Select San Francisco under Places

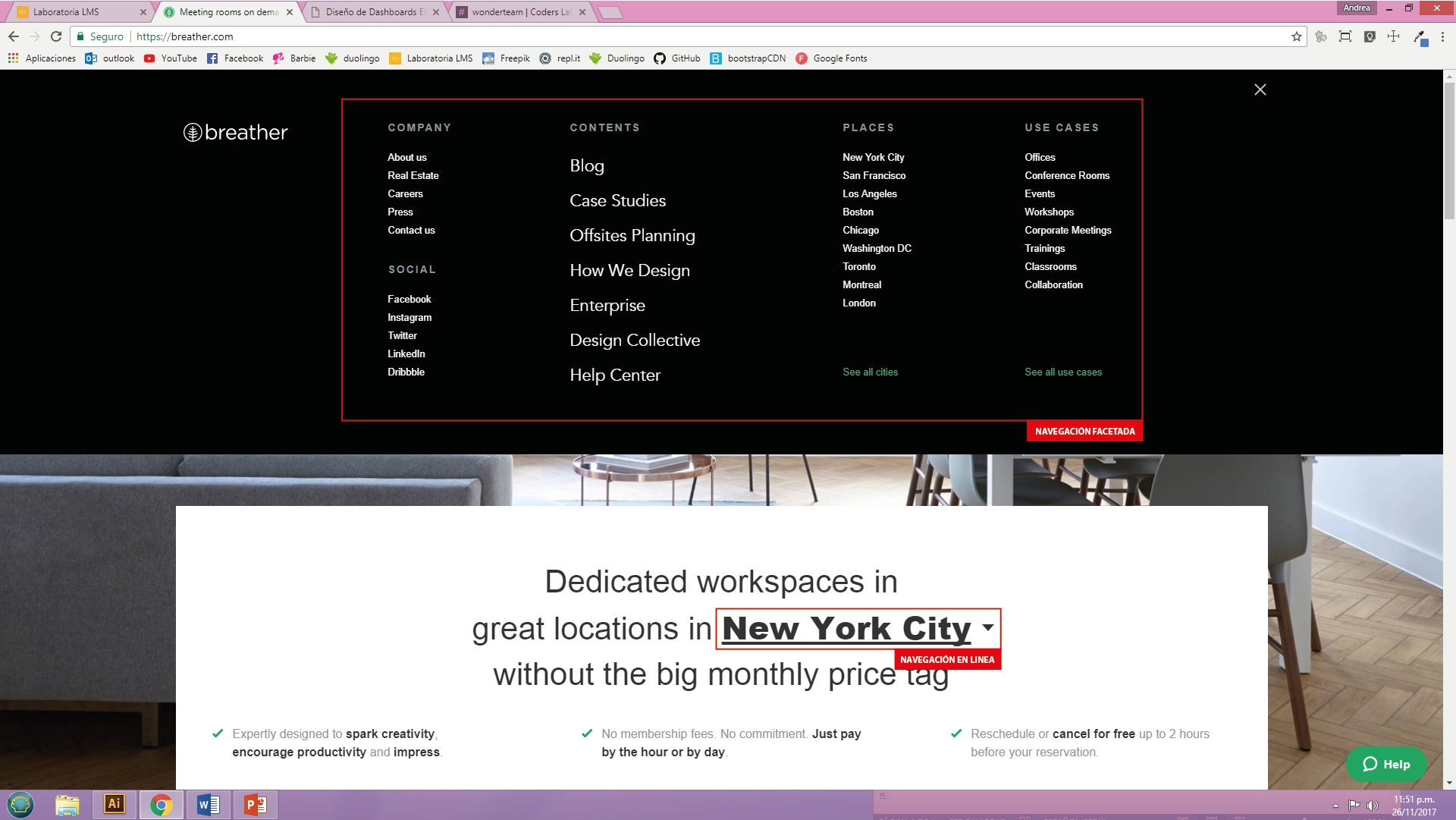[x=874, y=175]
